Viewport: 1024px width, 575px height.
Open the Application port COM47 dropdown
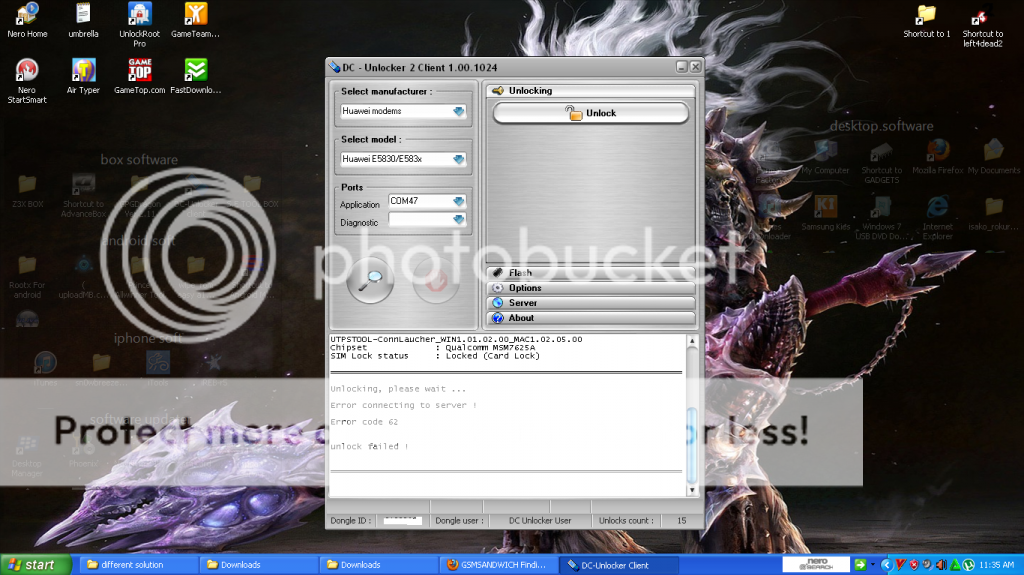[x=459, y=201]
